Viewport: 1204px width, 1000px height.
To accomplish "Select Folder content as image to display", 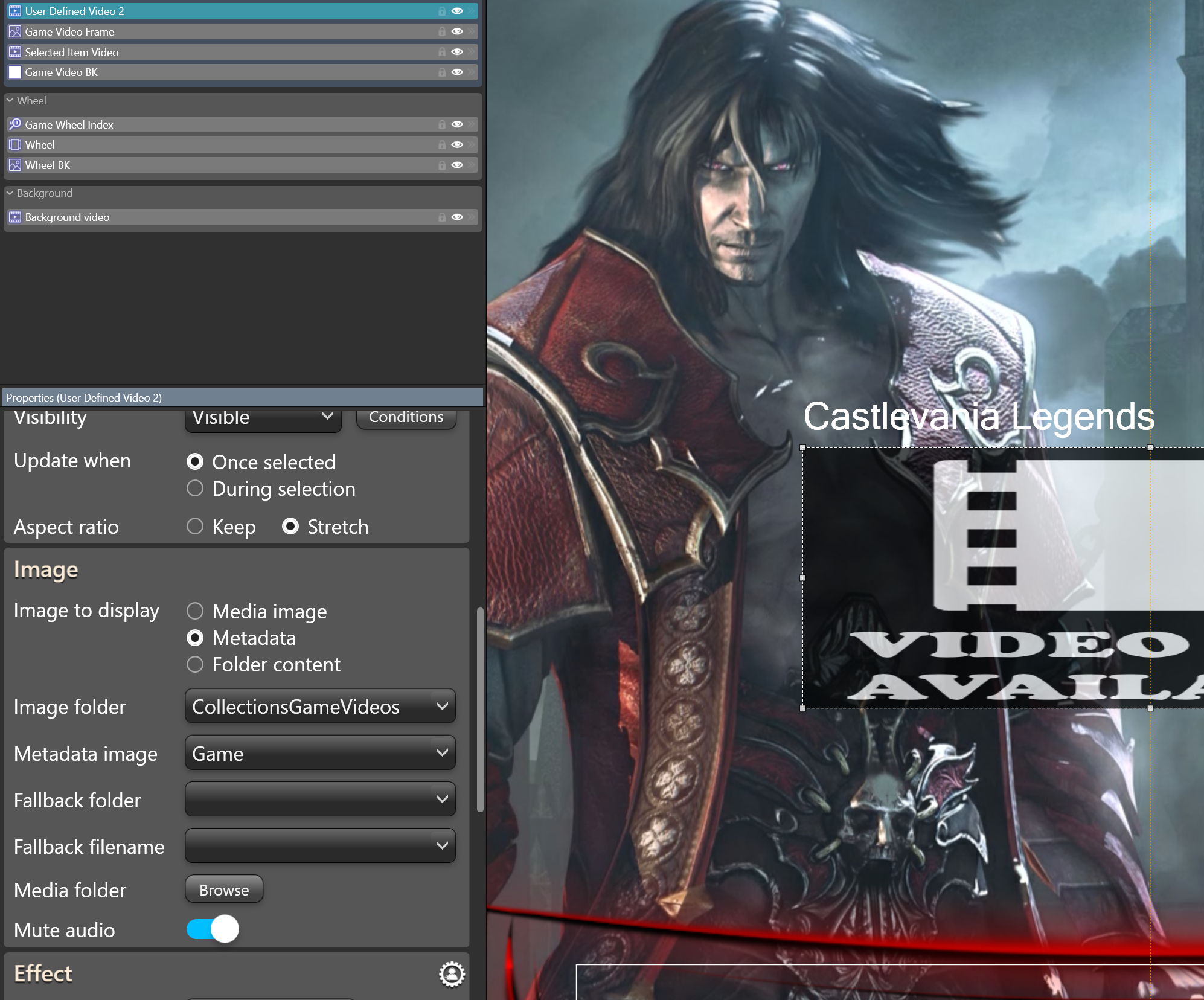I will tap(195, 664).
